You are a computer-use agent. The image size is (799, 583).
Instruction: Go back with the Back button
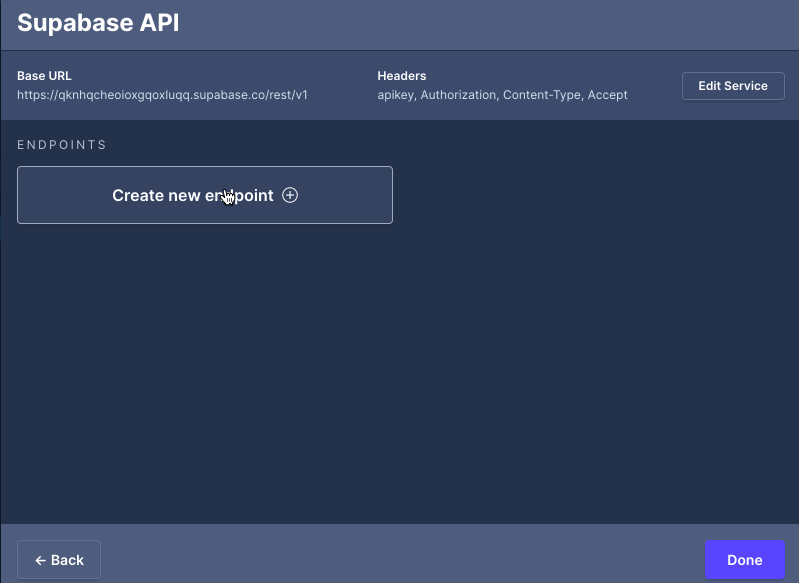pos(59,560)
